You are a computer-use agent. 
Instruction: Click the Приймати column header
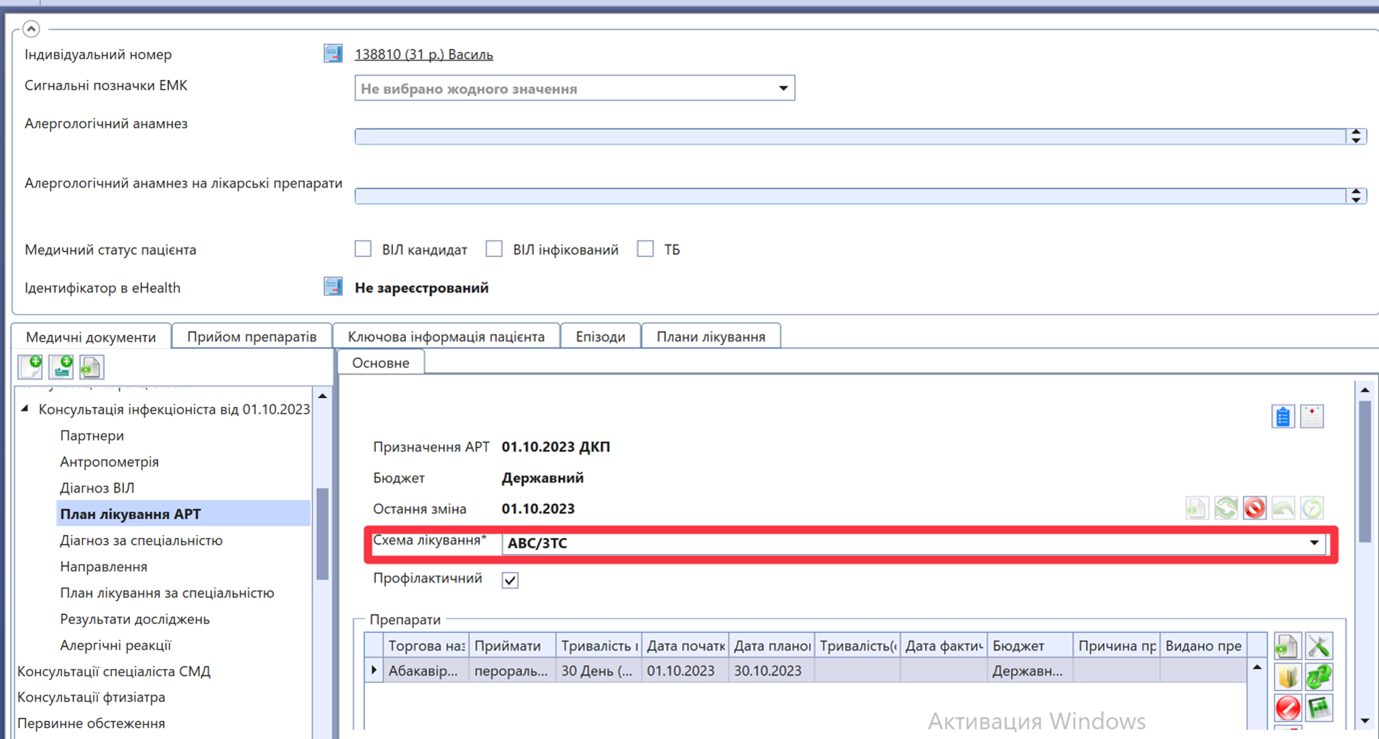(512, 646)
